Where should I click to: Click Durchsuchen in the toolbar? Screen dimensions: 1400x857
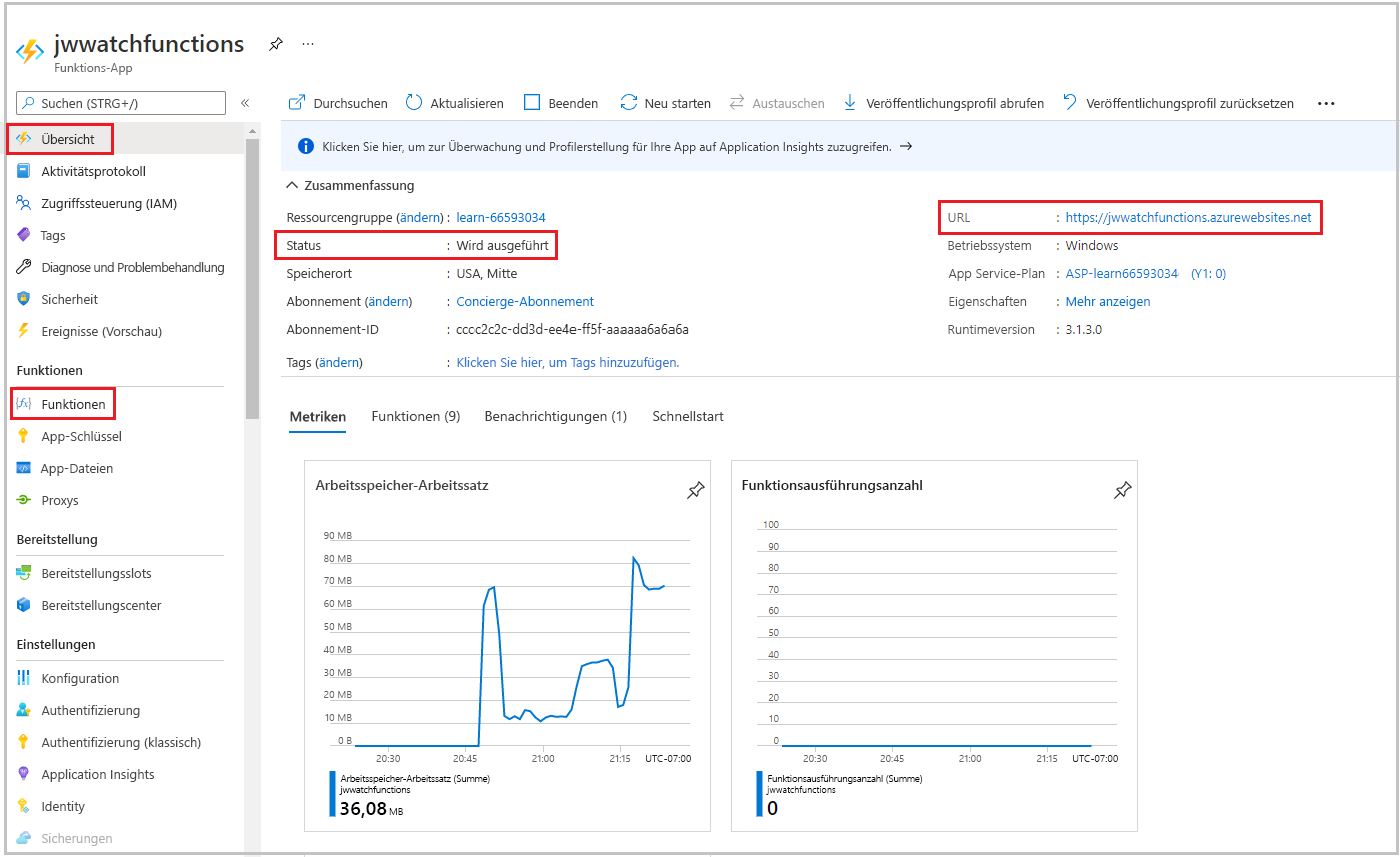[338, 103]
